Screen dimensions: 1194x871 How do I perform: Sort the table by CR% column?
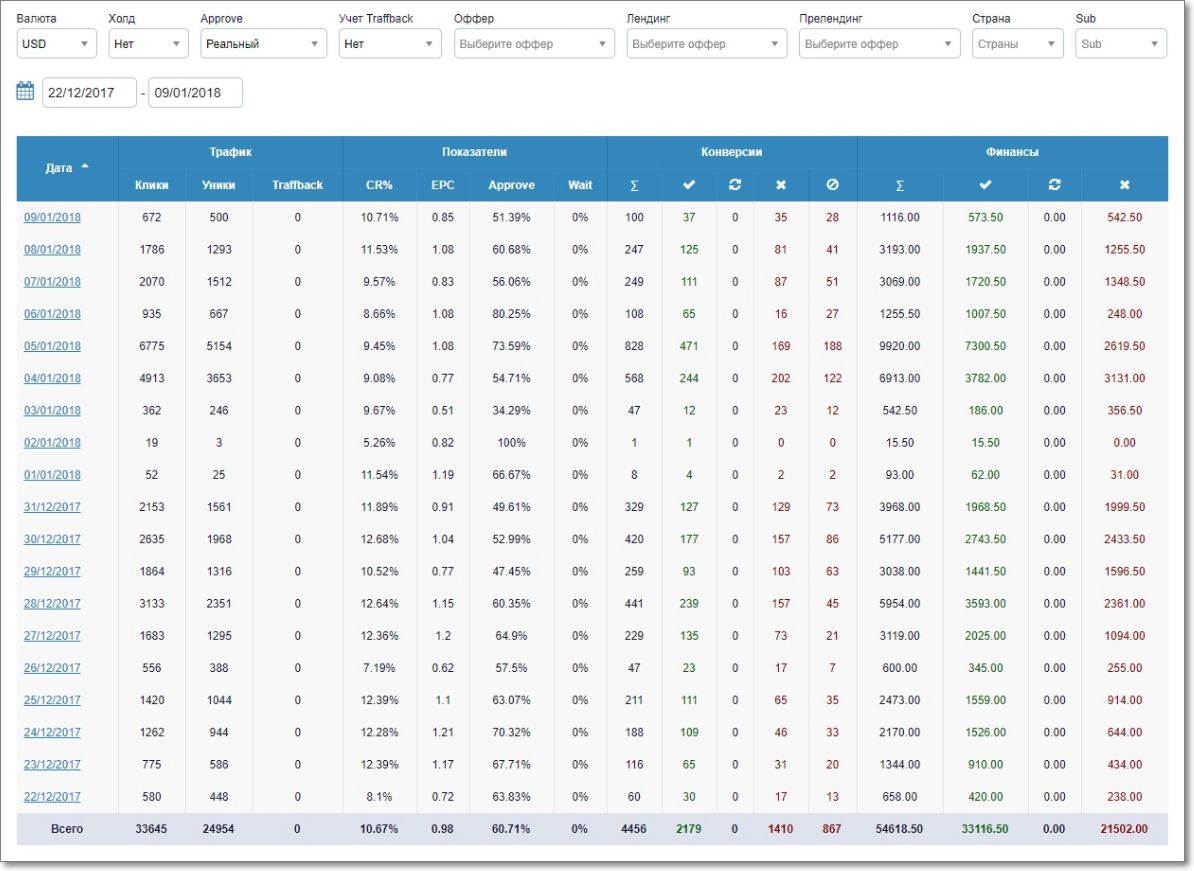click(379, 185)
